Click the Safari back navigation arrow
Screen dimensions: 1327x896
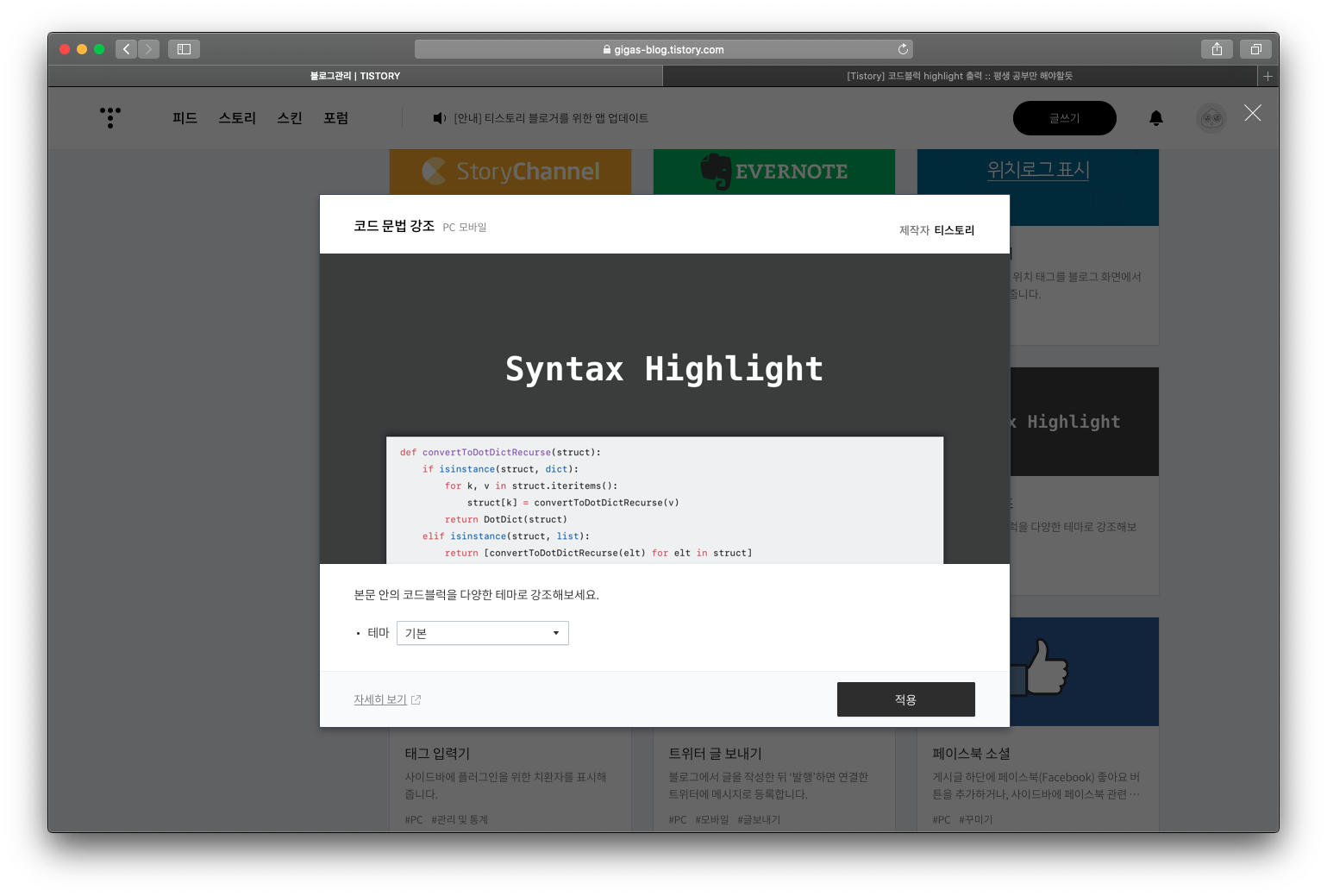coord(126,49)
